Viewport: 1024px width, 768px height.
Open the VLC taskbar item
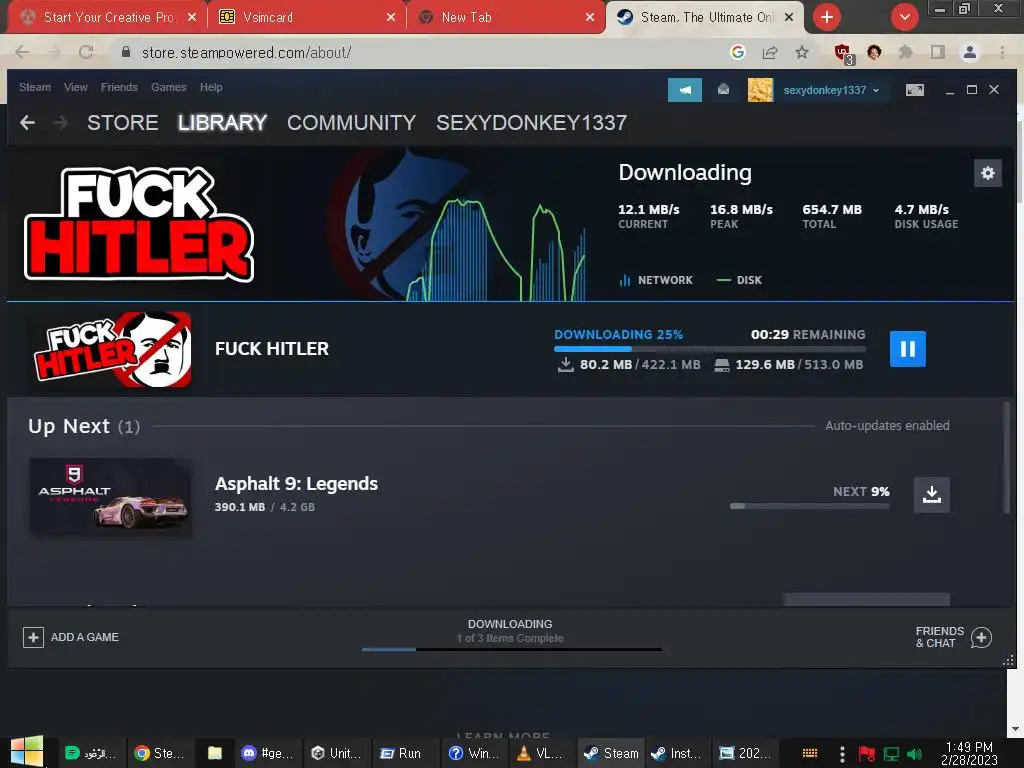539,753
